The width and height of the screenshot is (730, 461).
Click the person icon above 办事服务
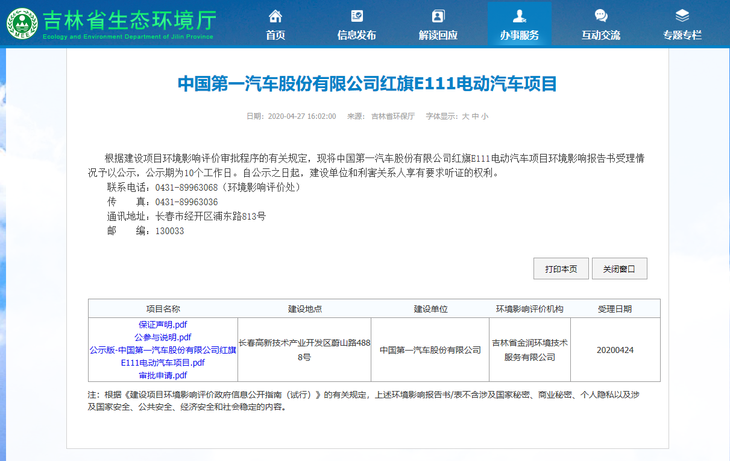click(519, 16)
